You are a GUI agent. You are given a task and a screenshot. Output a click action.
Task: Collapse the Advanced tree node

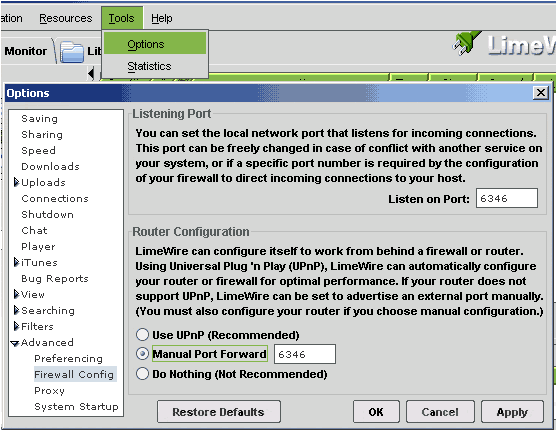tap(15, 343)
